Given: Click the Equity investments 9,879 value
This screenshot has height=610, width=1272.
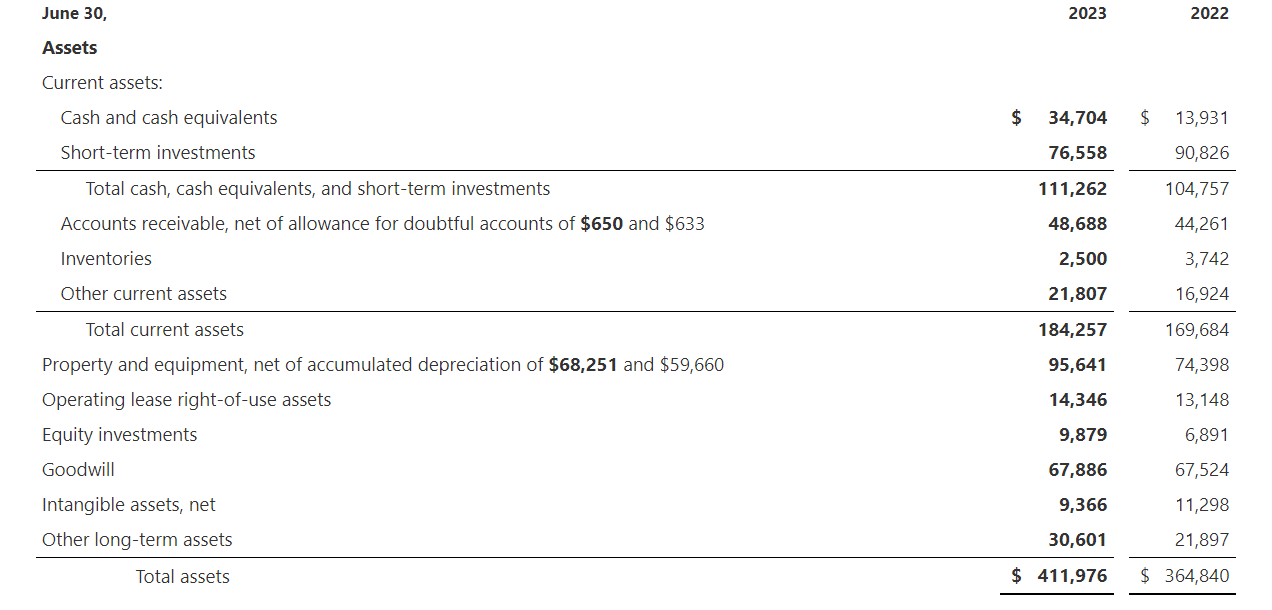Looking at the screenshot, I should (x=1083, y=435).
